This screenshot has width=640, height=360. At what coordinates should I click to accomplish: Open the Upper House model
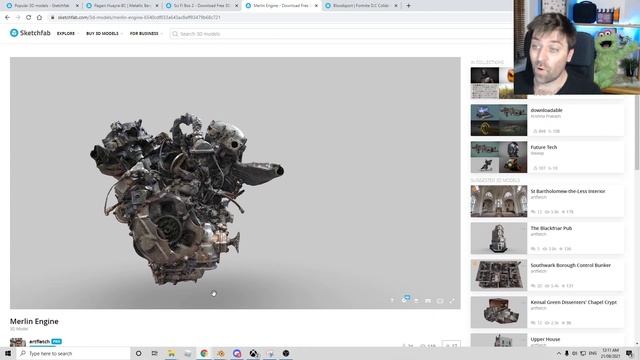[x=545, y=339]
